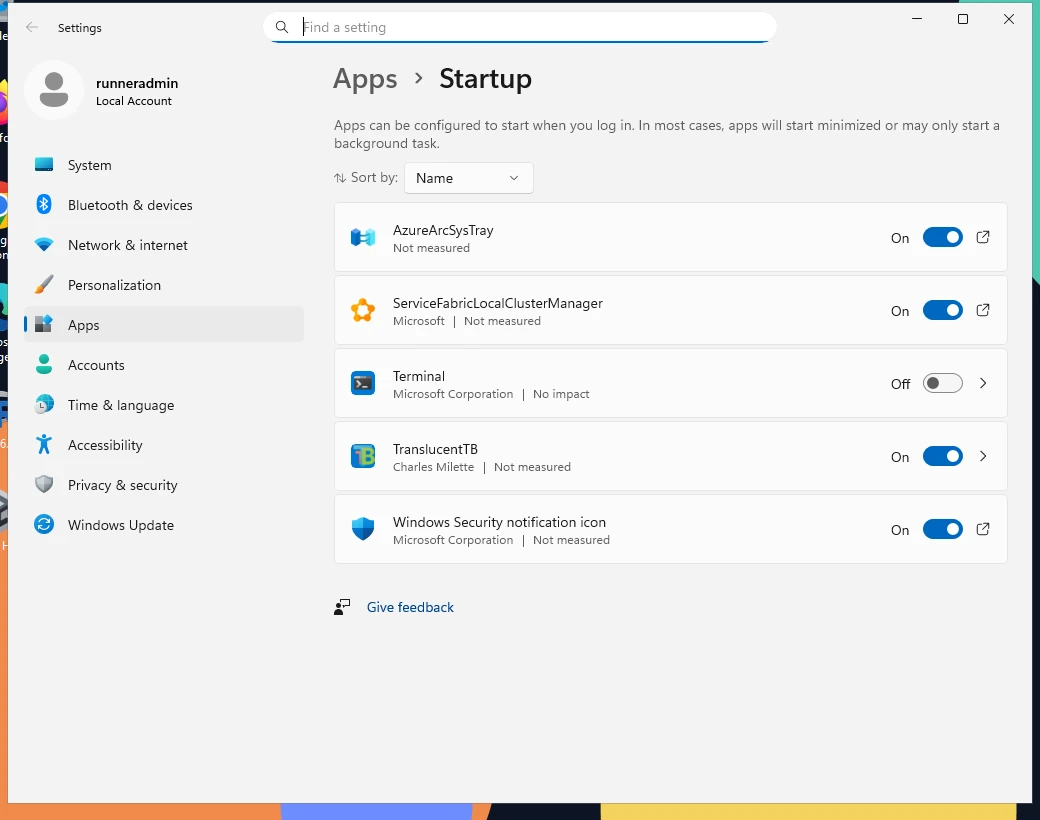Click the Off label next to Terminal

coord(901,384)
